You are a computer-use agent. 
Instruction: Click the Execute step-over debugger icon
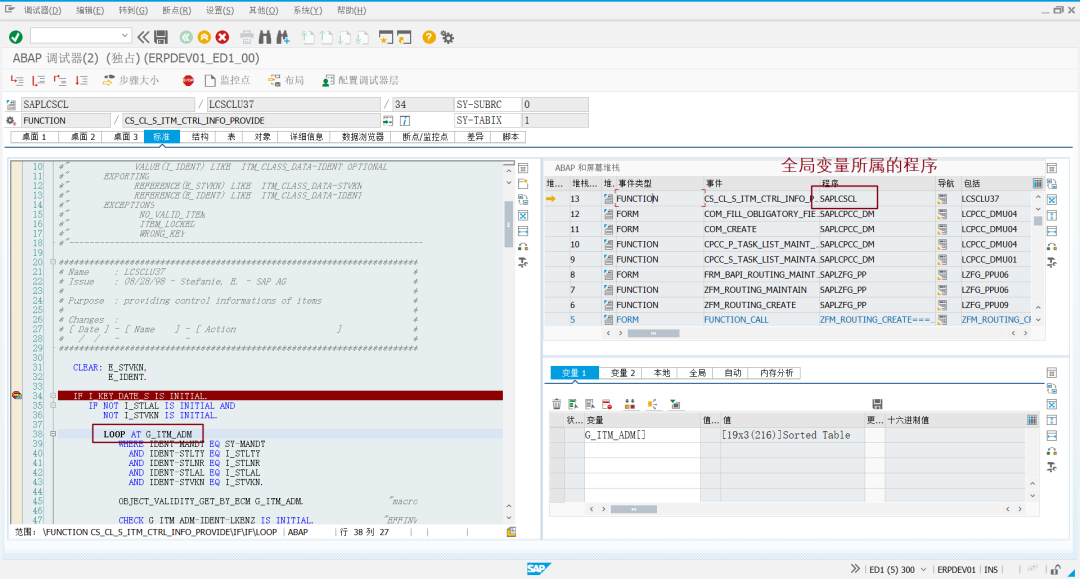(39, 81)
